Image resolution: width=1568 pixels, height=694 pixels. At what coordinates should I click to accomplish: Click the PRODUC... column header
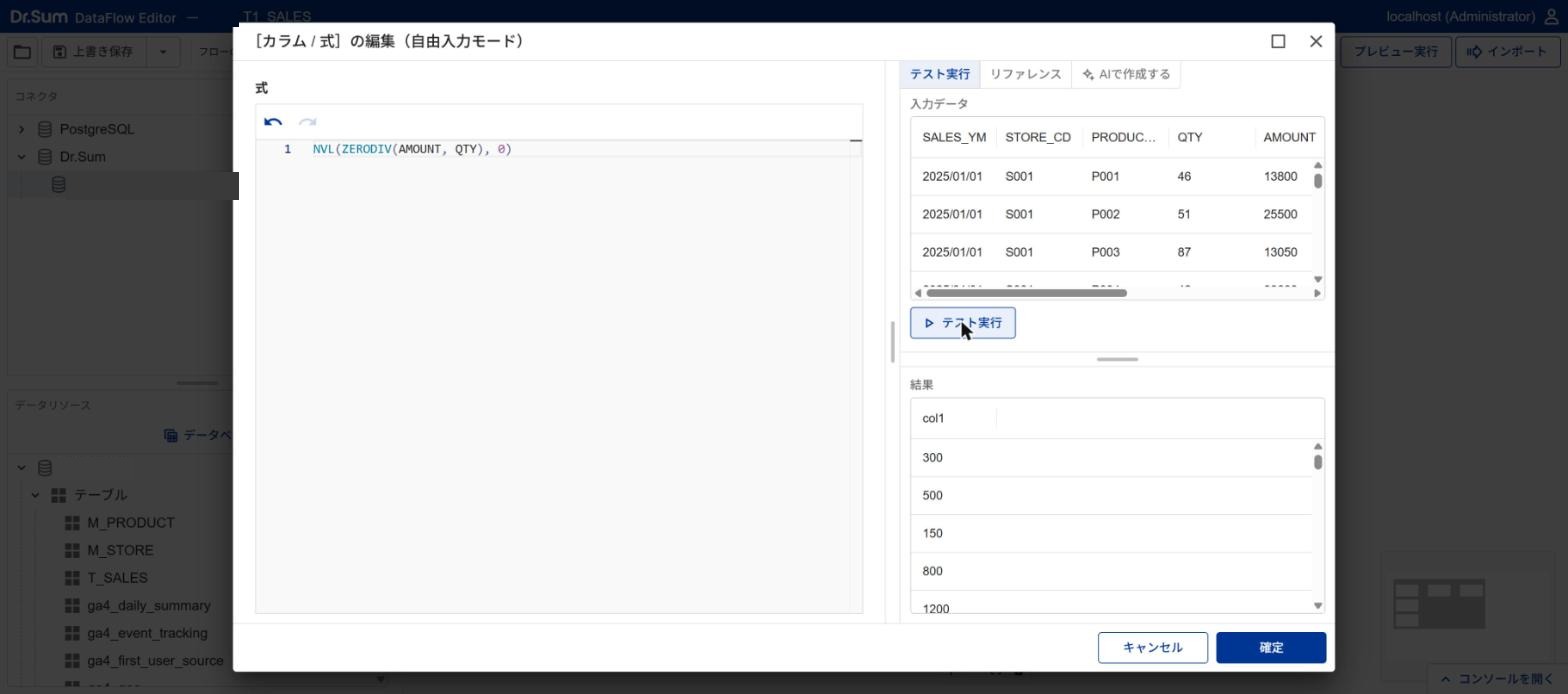(x=1123, y=137)
